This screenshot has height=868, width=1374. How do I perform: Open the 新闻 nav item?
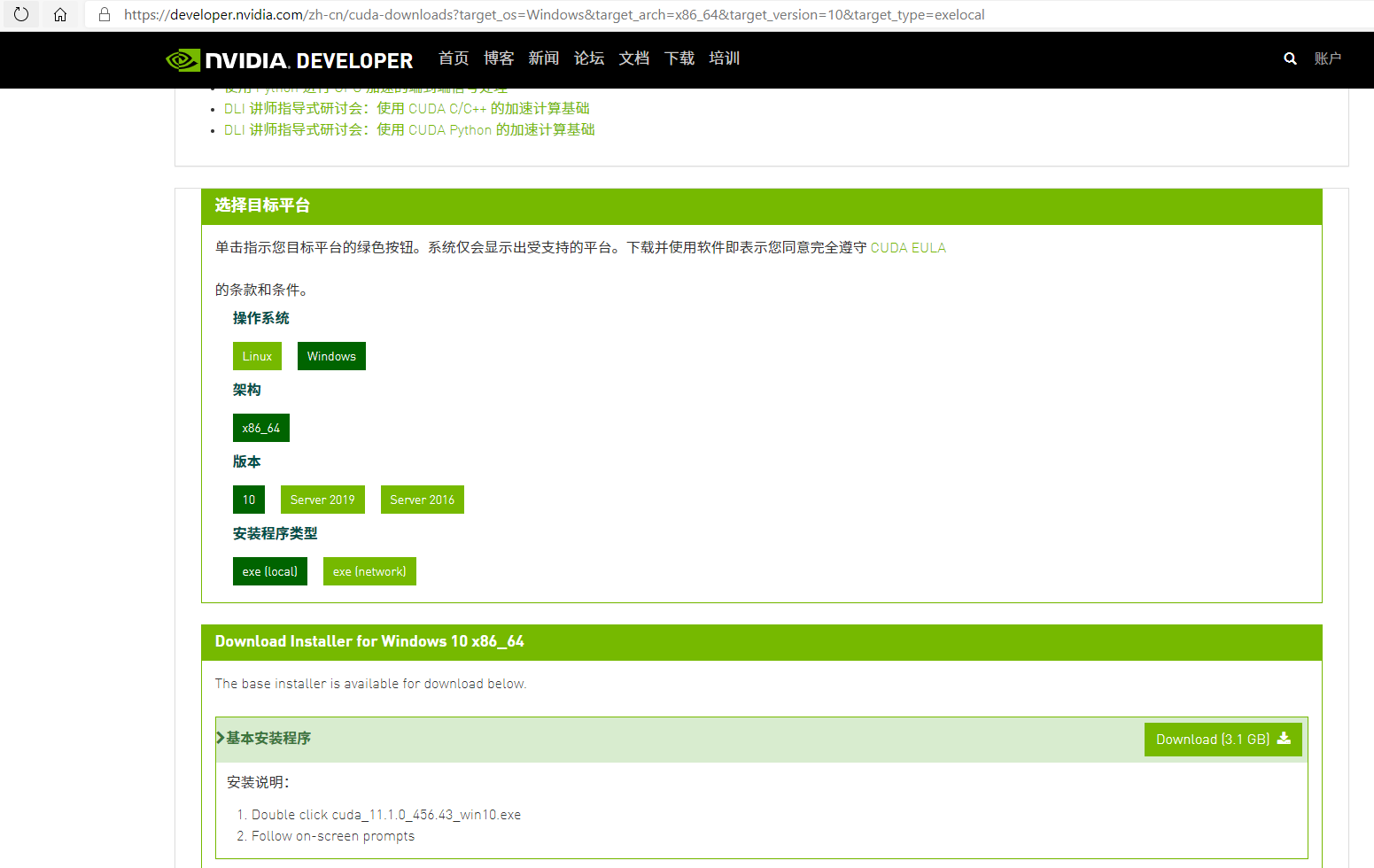click(x=544, y=58)
